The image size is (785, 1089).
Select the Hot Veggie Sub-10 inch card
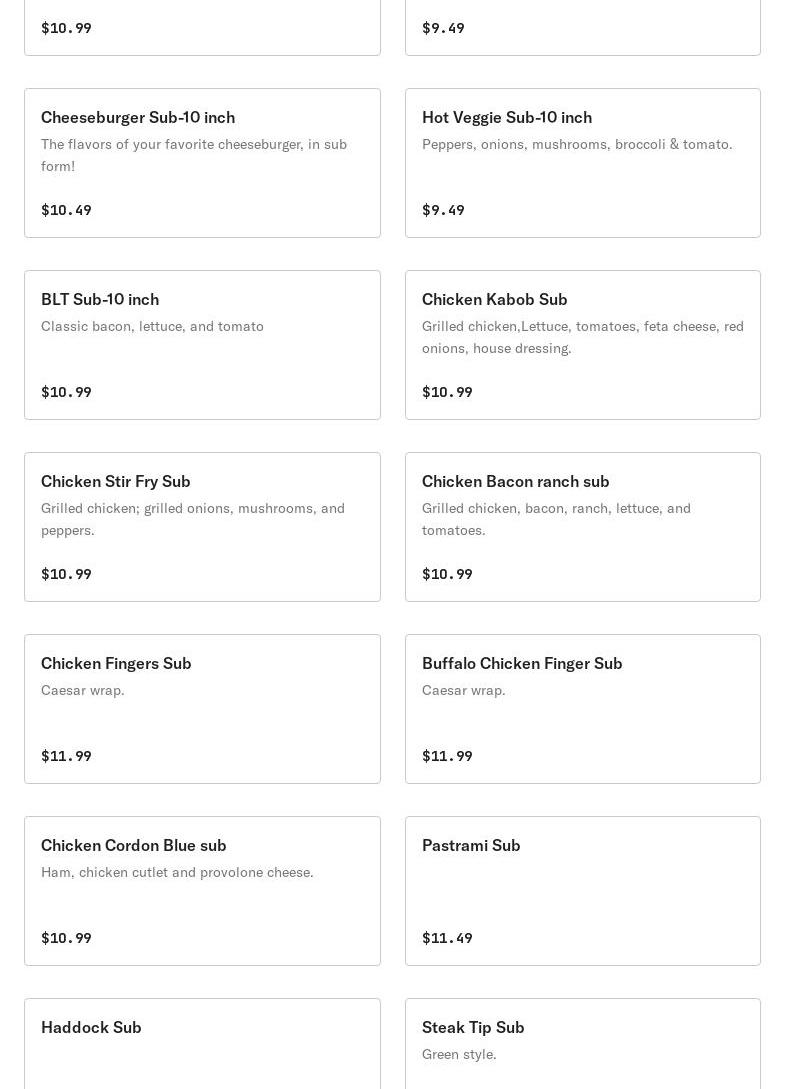pos(583,163)
